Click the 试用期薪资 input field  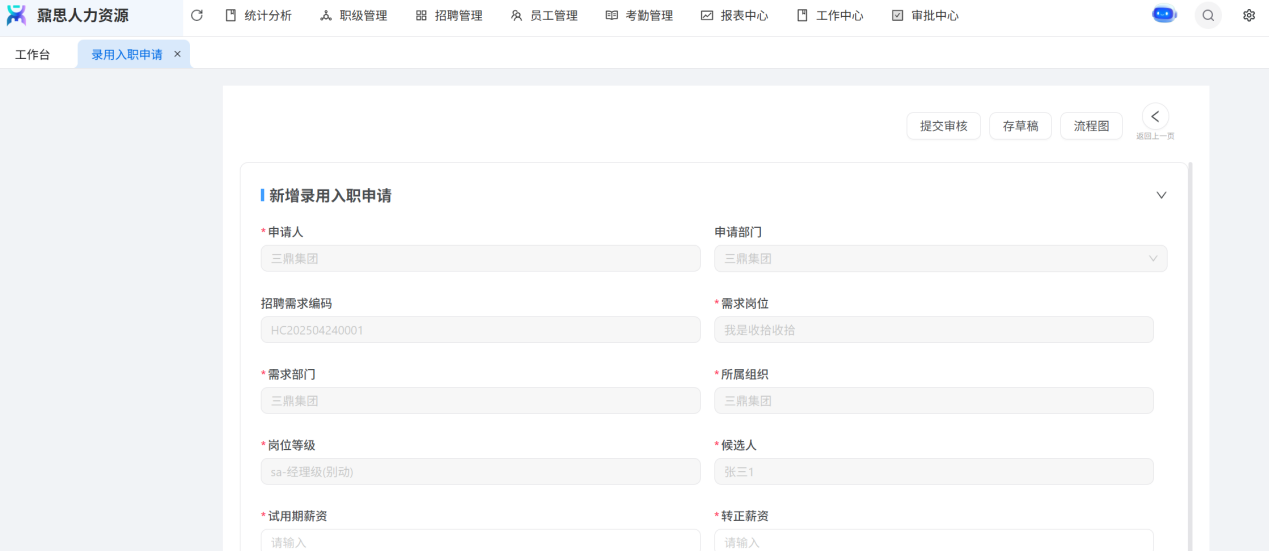point(480,541)
